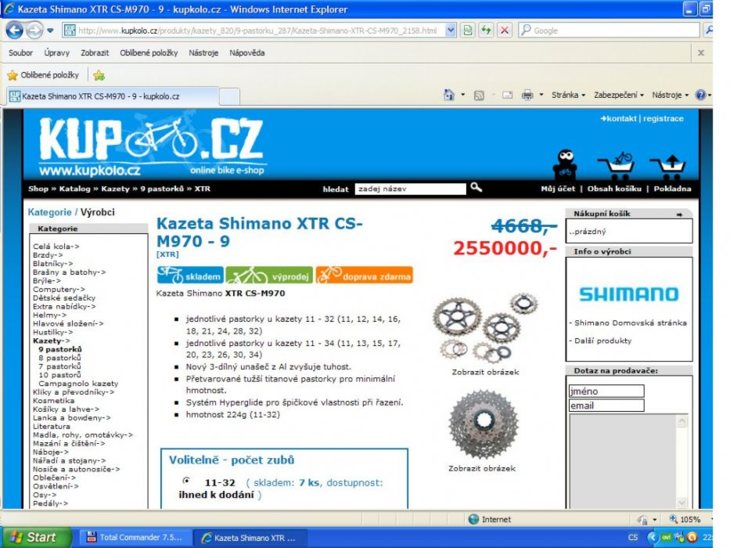Open Můj účet link

point(558,189)
